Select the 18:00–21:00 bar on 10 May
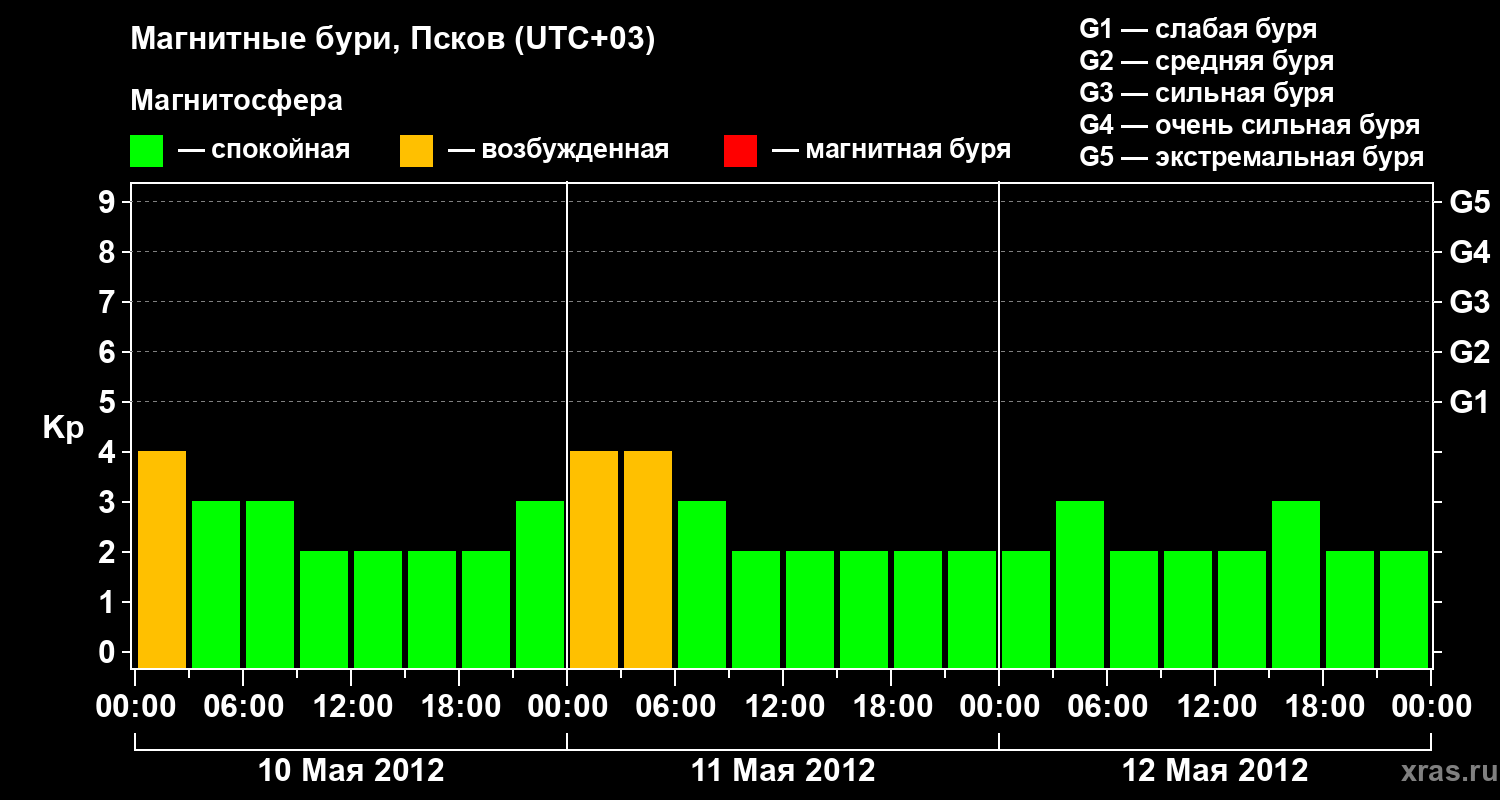Screen dimensions: 1500x800 click(x=486, y=609)
